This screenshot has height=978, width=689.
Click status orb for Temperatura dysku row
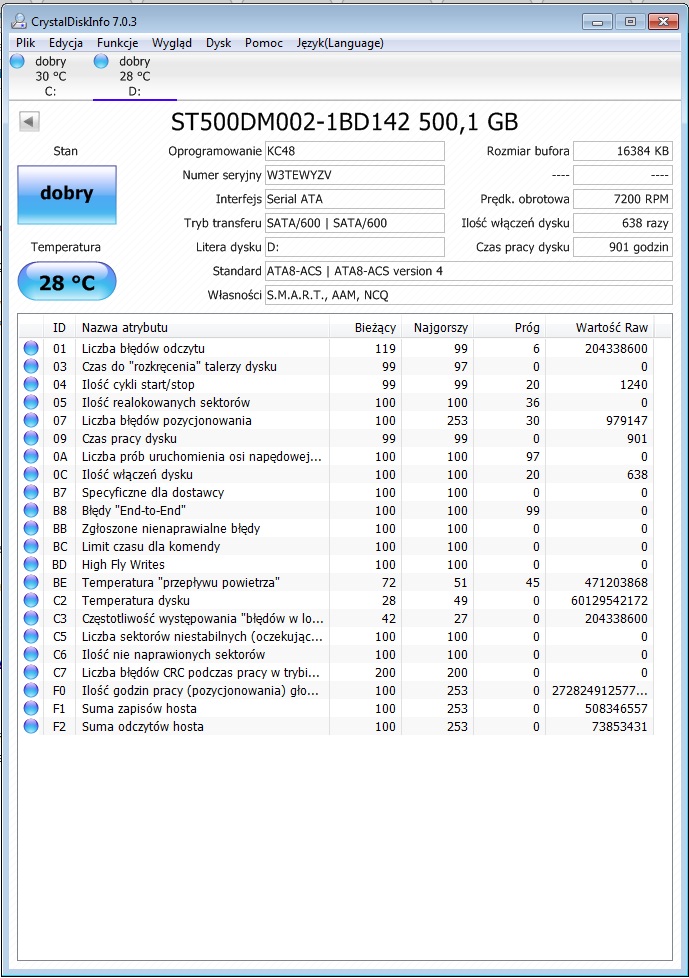31,601
